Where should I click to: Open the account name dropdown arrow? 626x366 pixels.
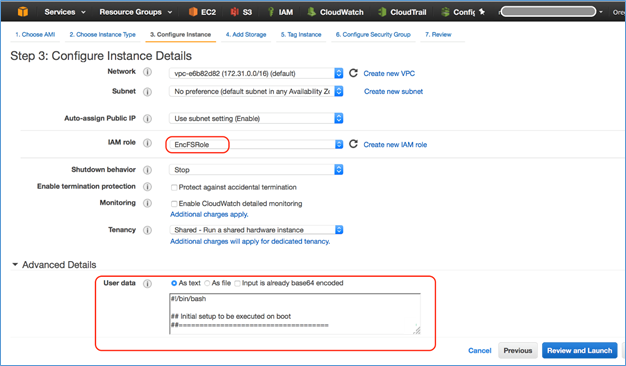tap(600, 12)
